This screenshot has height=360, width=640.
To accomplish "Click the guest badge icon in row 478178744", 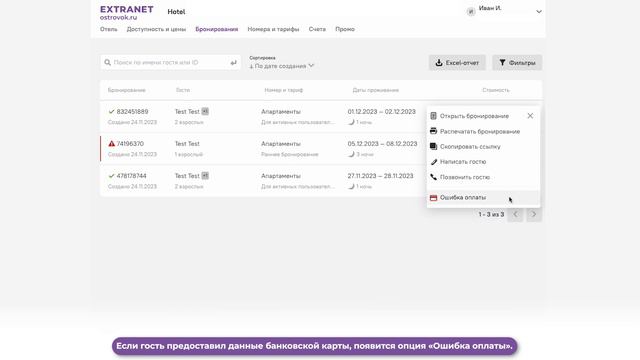I will 205,176.
